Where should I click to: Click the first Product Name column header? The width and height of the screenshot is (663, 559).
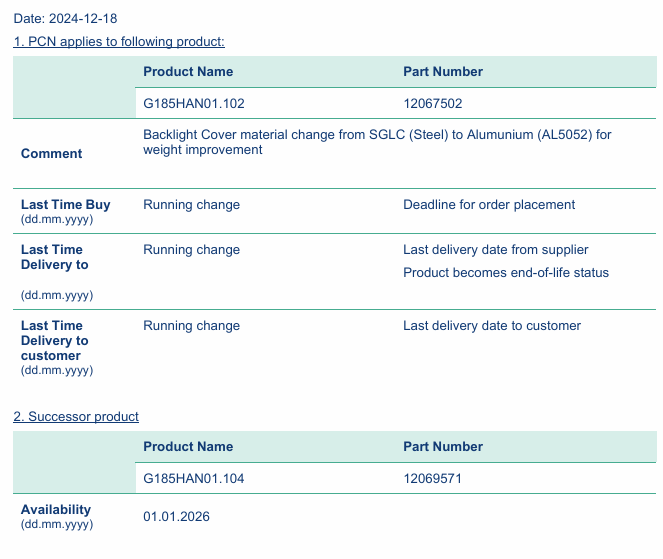(188, 71)
